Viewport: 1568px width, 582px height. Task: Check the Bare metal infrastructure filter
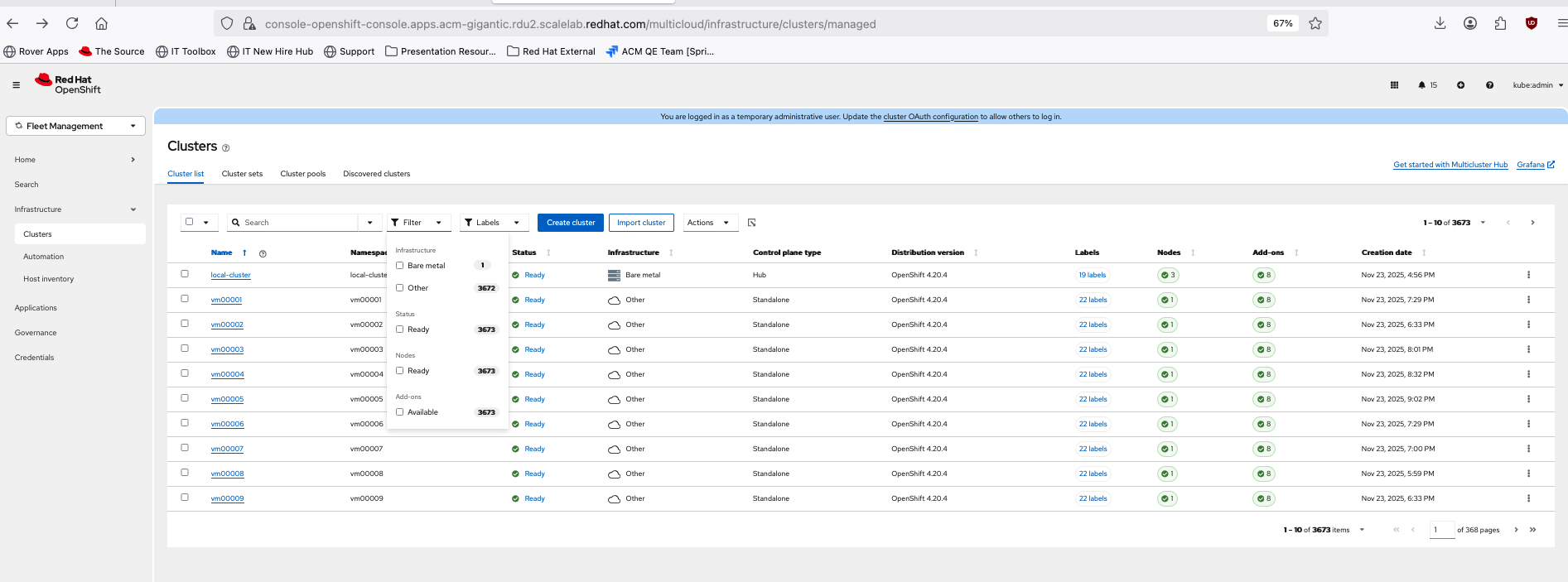400,266
